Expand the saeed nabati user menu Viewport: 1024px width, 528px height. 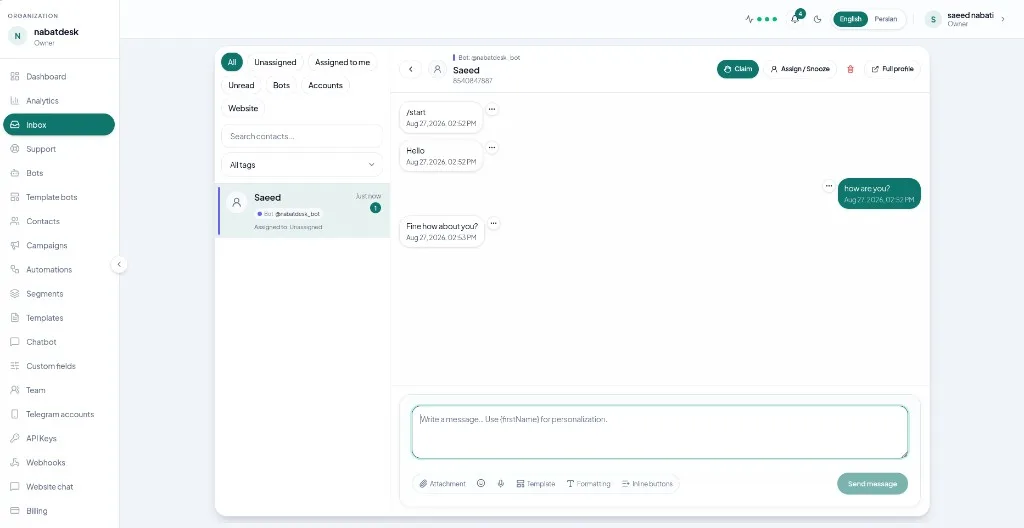1003,20
